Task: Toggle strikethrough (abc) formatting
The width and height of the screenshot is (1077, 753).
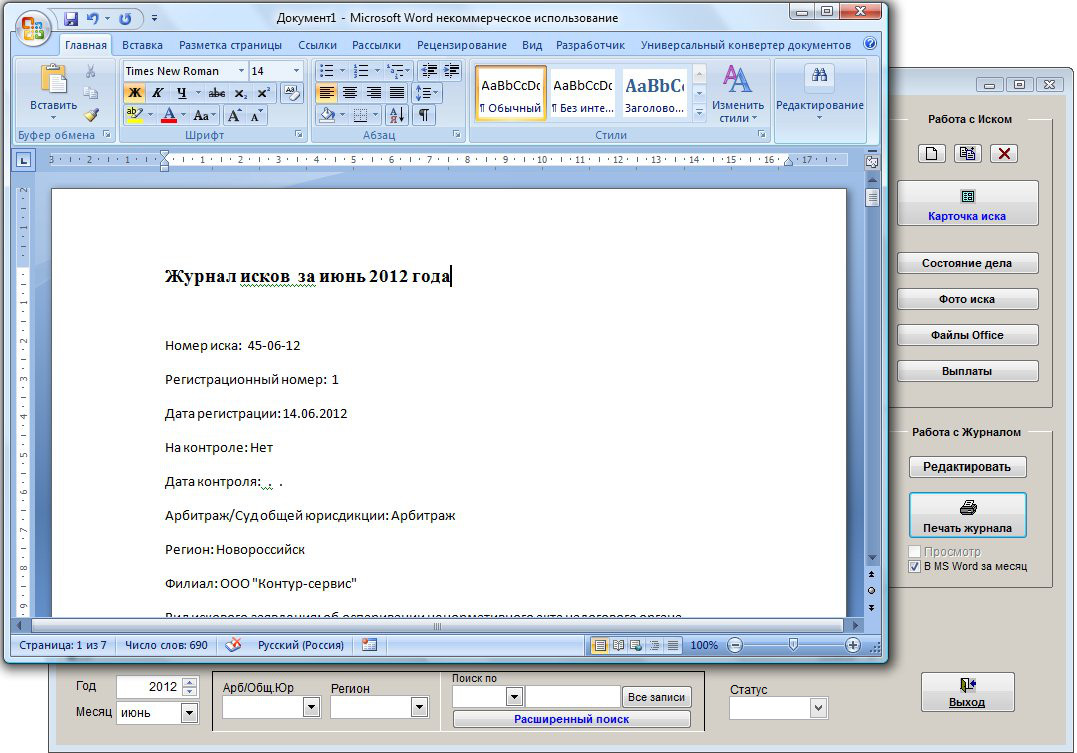Action: click(x=217, y=93)
